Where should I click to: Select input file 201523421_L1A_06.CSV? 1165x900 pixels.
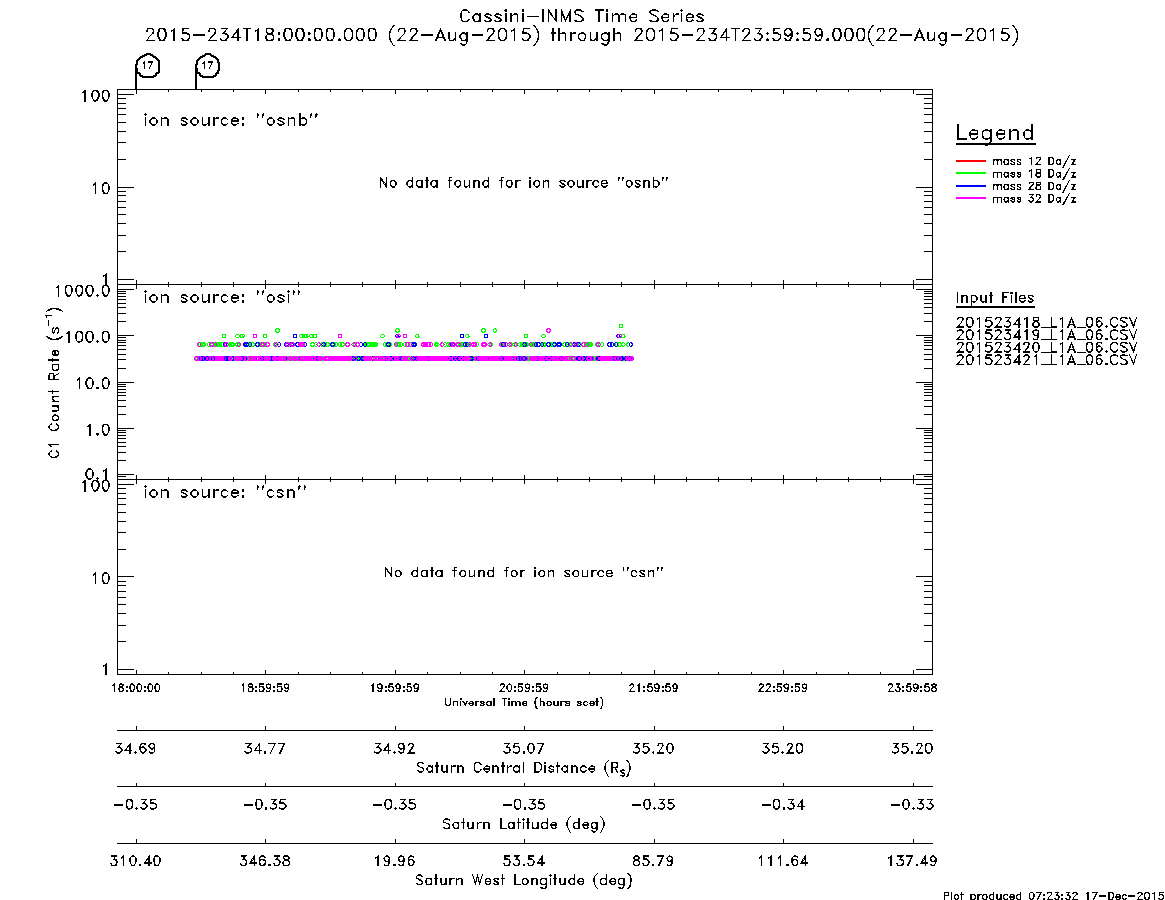1046,360
